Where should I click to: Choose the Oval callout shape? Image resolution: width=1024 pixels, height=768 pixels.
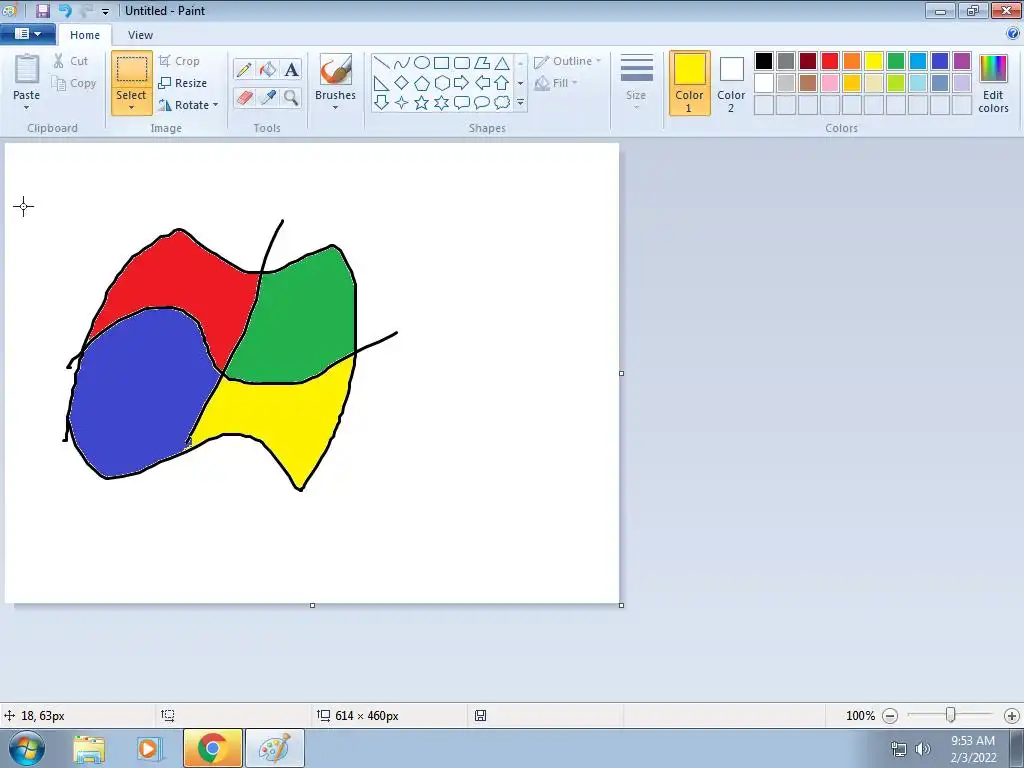482,103
